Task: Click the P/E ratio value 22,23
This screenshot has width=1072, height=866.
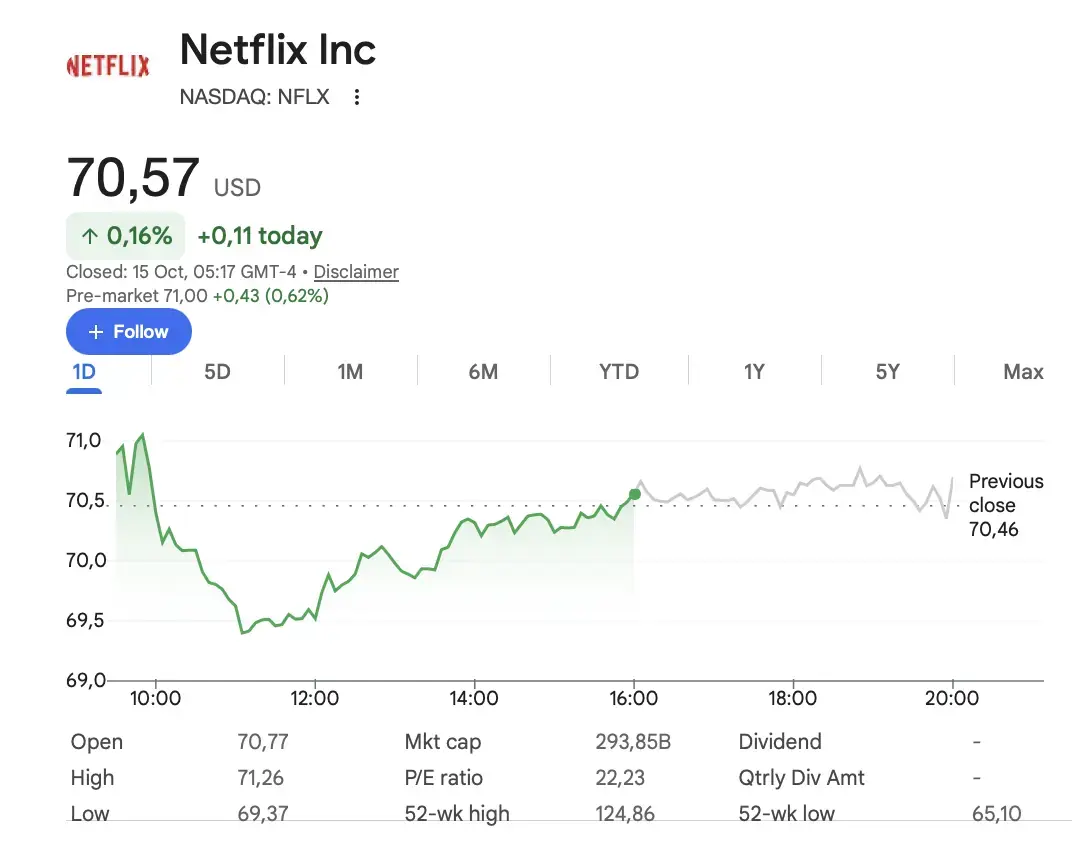Action: click(620, 778)
